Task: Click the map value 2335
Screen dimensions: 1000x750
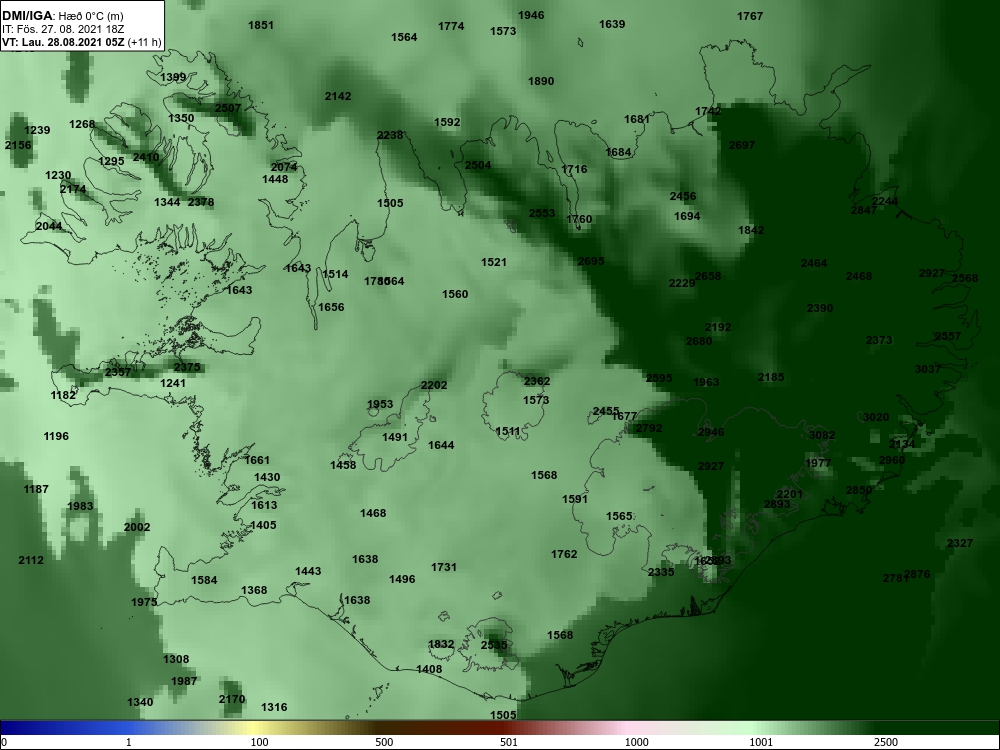Action: point(661,572)
